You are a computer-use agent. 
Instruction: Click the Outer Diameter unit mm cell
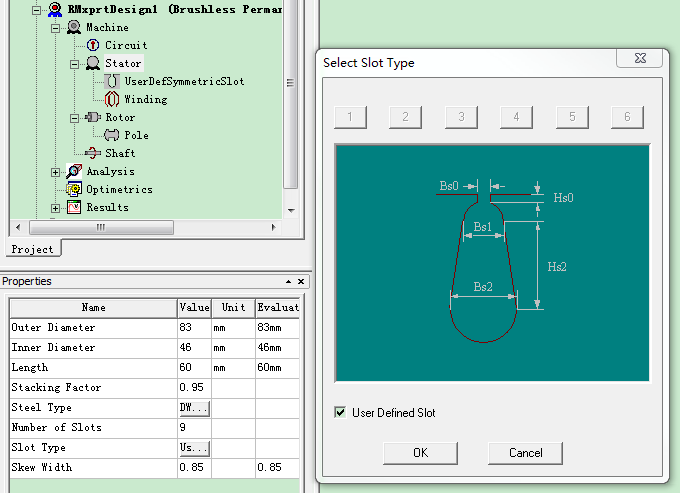[x=233, y=328]
